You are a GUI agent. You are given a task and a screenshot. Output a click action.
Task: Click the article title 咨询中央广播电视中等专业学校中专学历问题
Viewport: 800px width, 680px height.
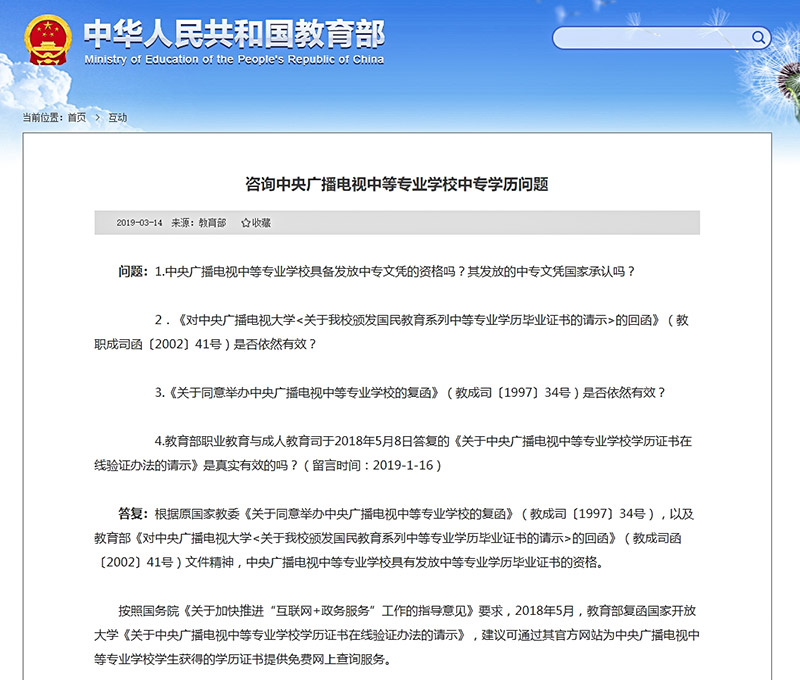(397, 184)
